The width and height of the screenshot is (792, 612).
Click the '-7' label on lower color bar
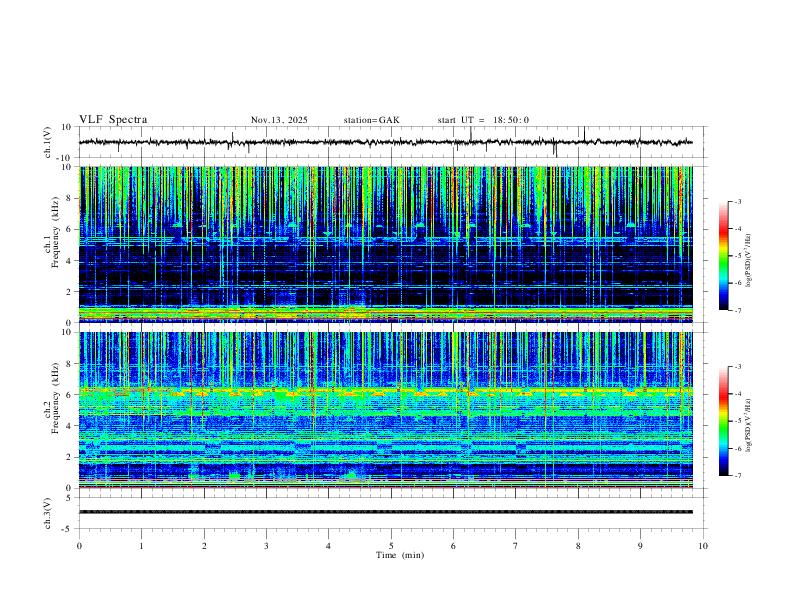click(x=737, y=476)
